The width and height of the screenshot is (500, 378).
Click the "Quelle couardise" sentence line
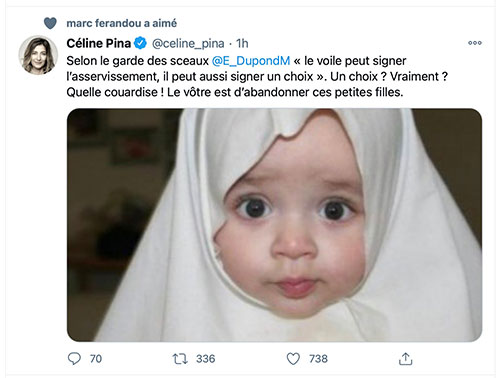coord(235,92)
